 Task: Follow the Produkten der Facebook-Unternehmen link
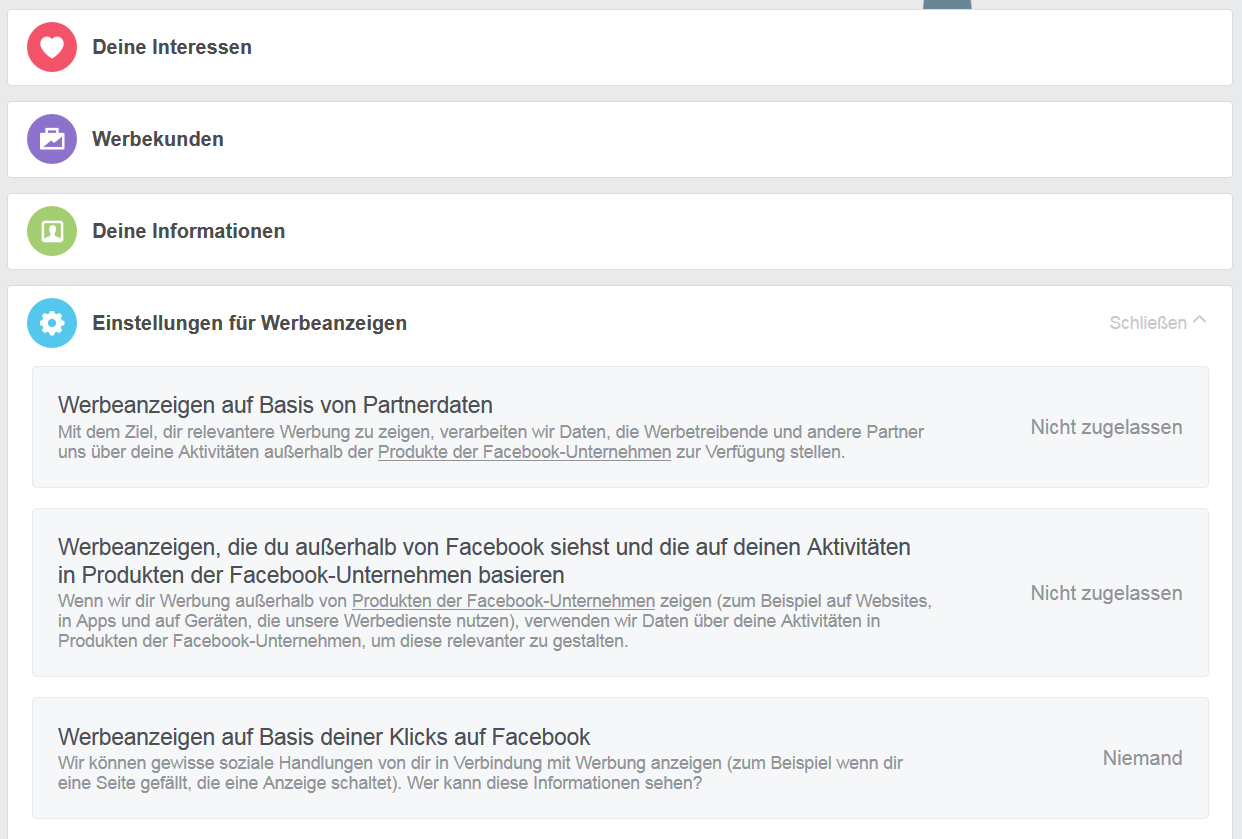(x=503, y=601)
